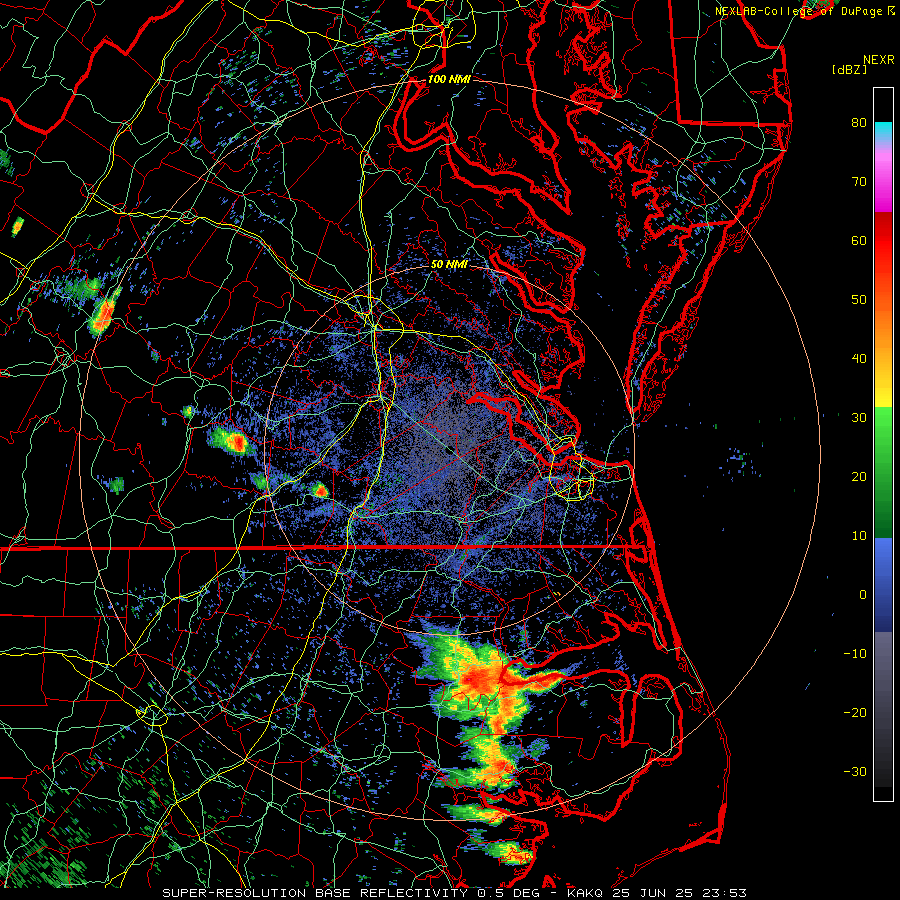Click the 50 value on the dBZ scale

pos(859,300)
